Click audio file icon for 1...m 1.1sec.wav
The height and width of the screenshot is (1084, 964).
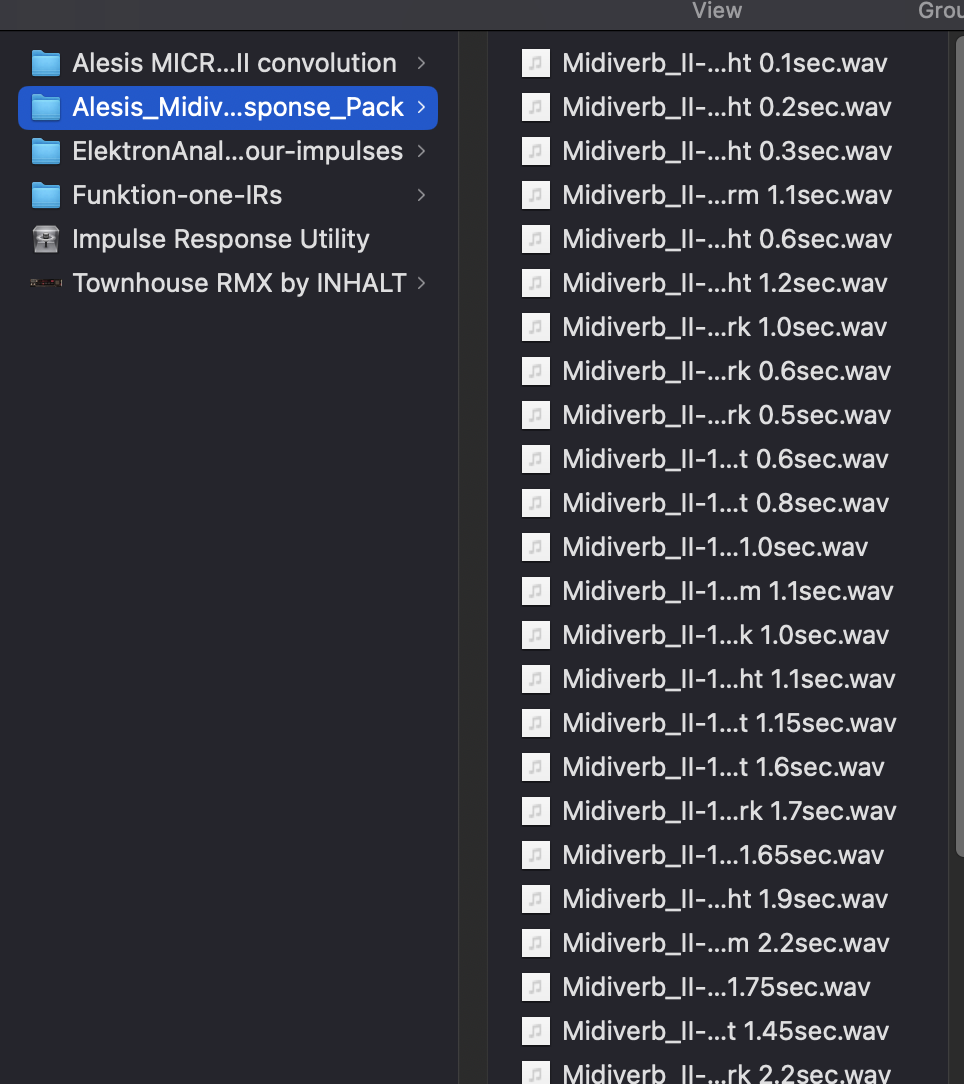pos(535,591)
